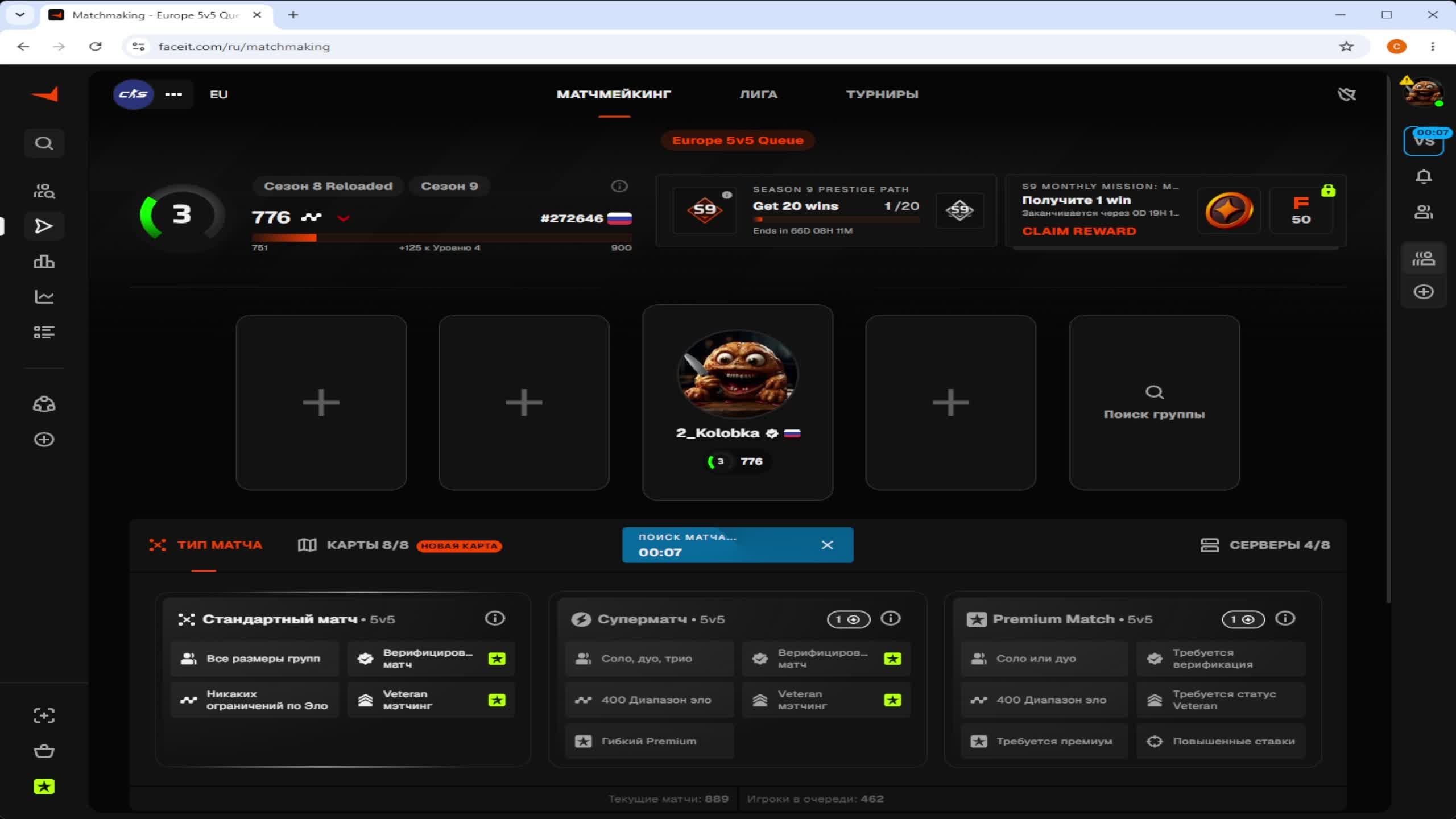
Task: Click the info icon beside Сезон 9
Action: 619,186
